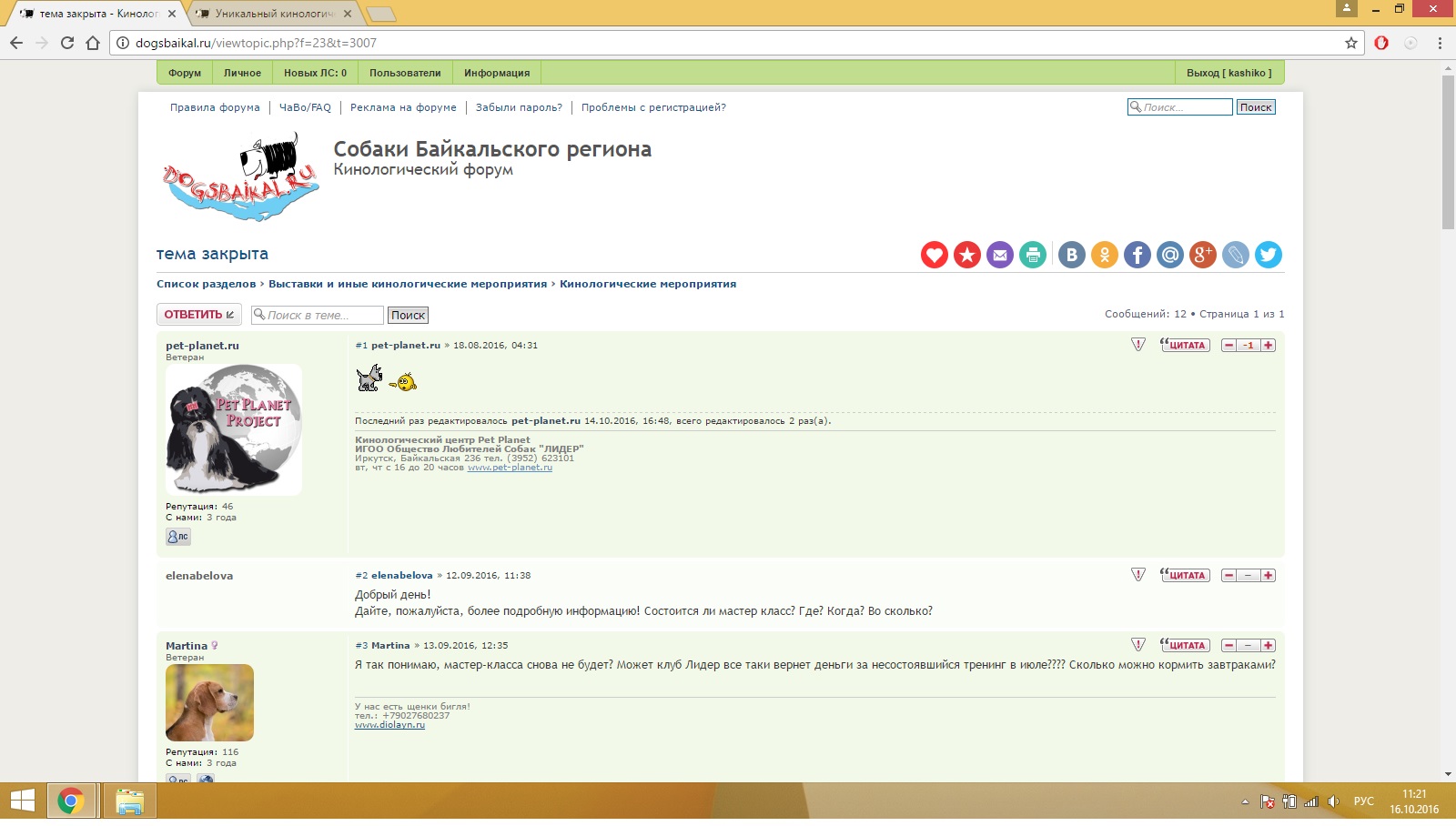
Task: Click the green printer icon
Action: click(x=1033, y=255)
